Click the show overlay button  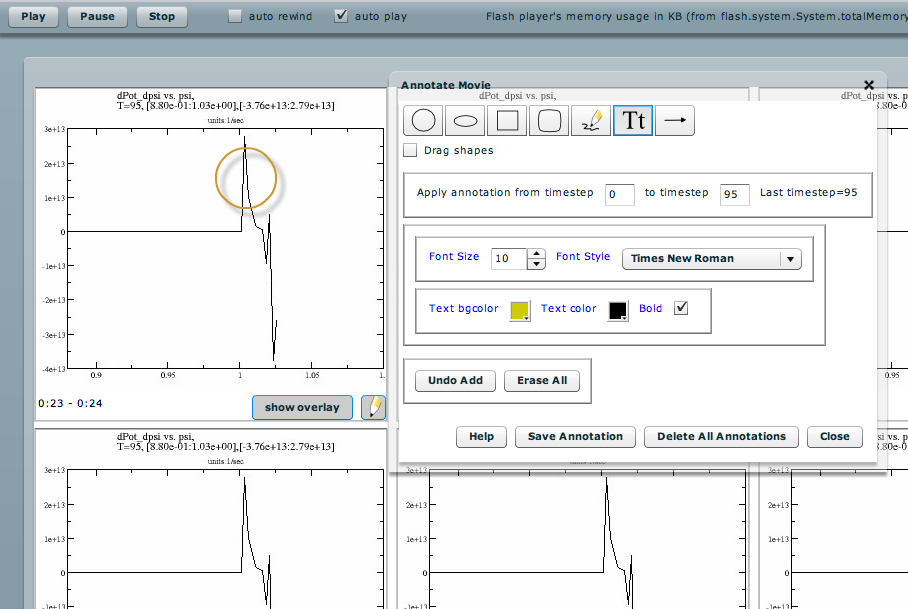(302, 408)
